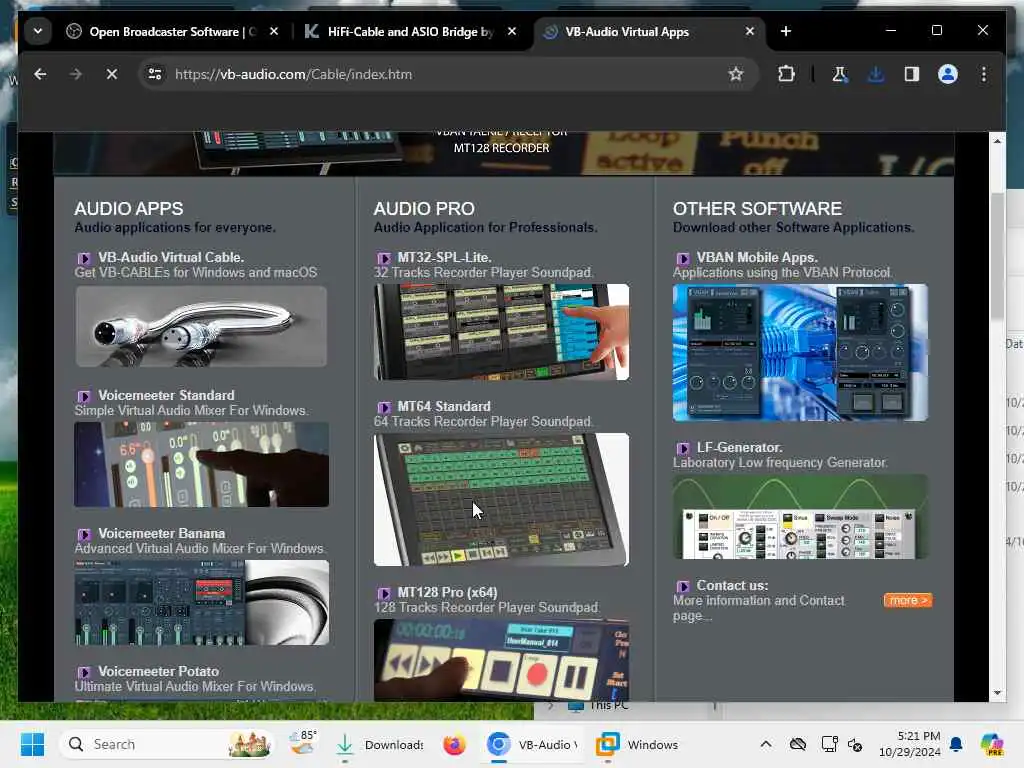Click purple arrow icon beside Voicemeeter Standard
Image resolution: width=1024 pixels, height=768 pixels.
click(x=84, y=396)
